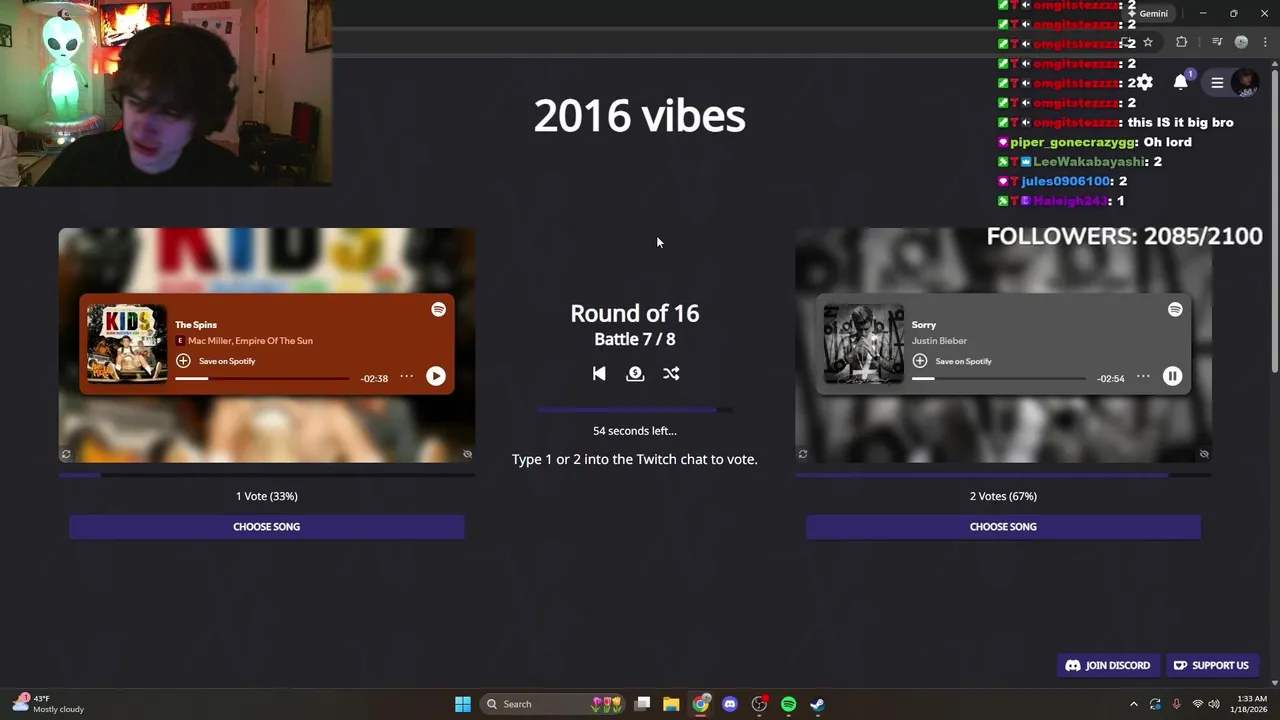Open the notifications bell

(1181, 83)
